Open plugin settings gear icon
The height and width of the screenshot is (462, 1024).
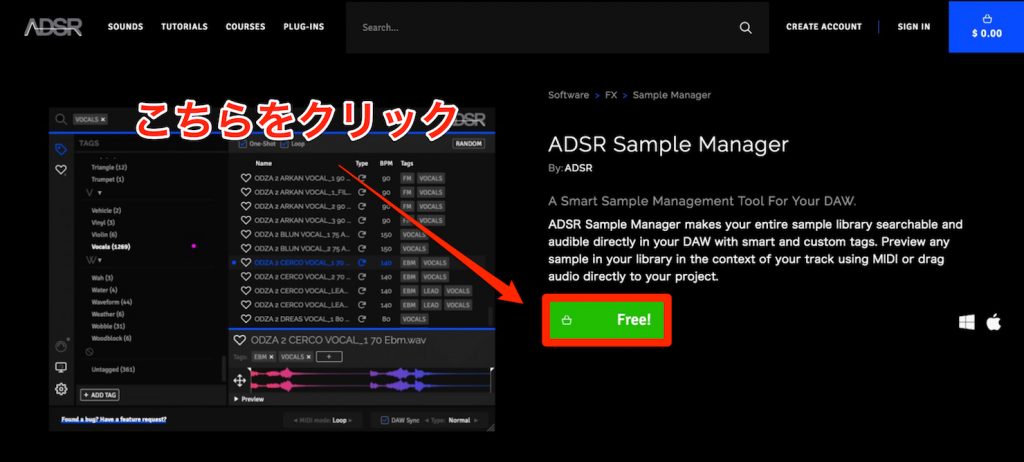[x=61, y=389]
